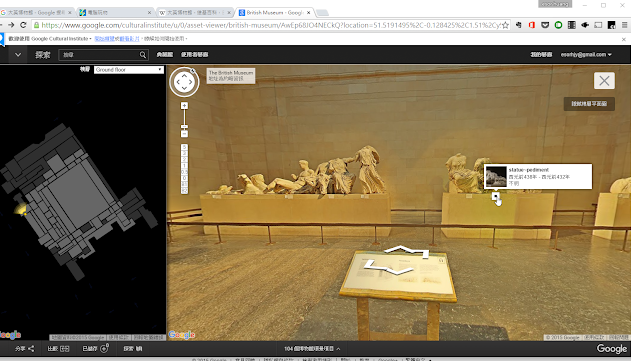This screenshot has height=361, width=631.
Task: Switch to the British Museum browser tab
Action: tap(275, 12)
